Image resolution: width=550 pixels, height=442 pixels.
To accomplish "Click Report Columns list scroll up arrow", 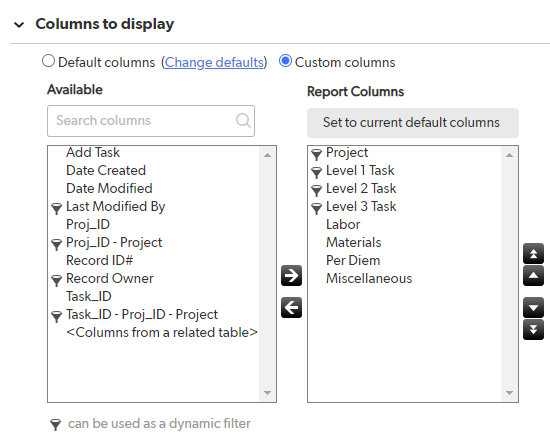I will click(x=509, y=155).
